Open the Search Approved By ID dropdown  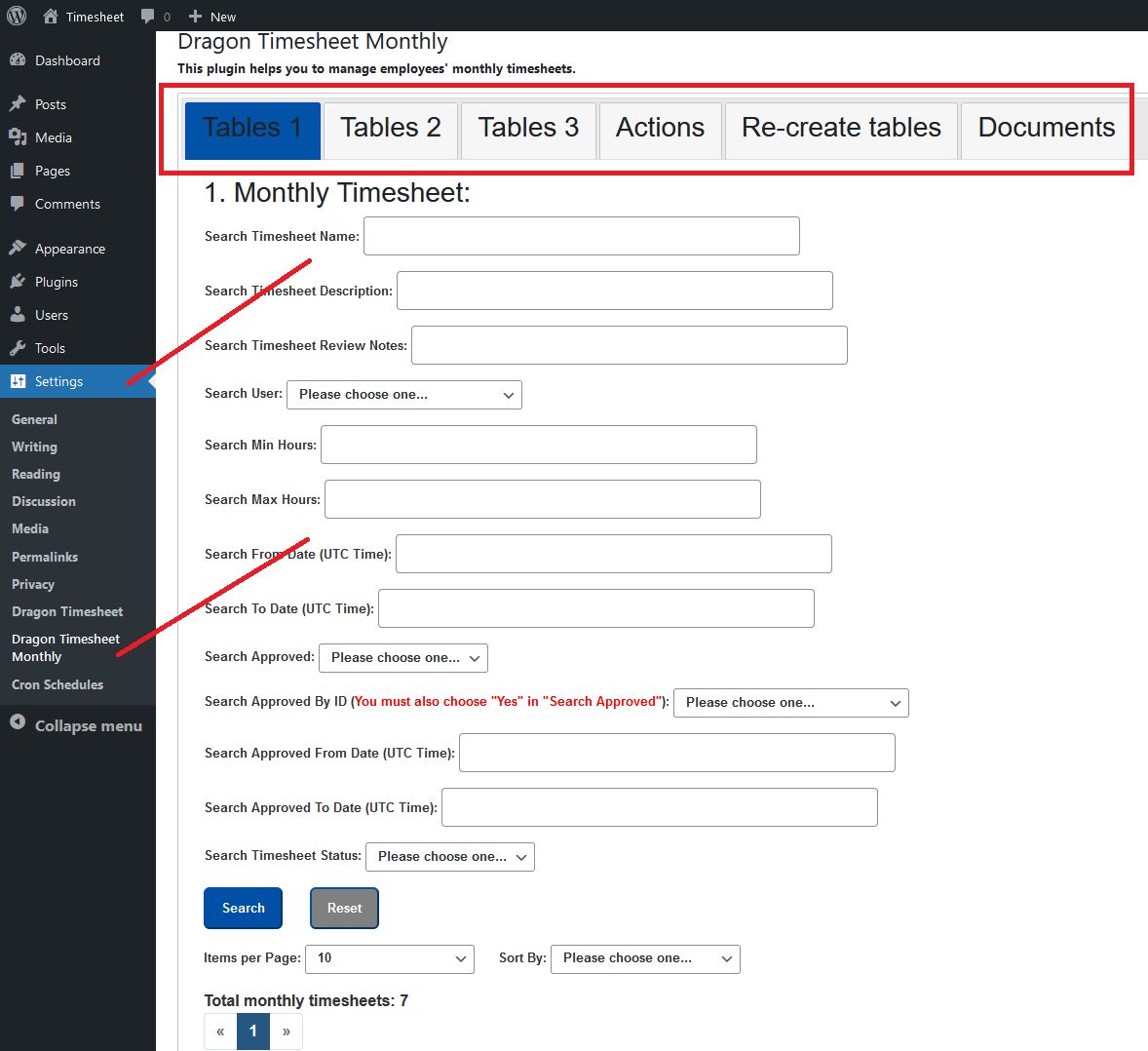(x=790, y=702)
